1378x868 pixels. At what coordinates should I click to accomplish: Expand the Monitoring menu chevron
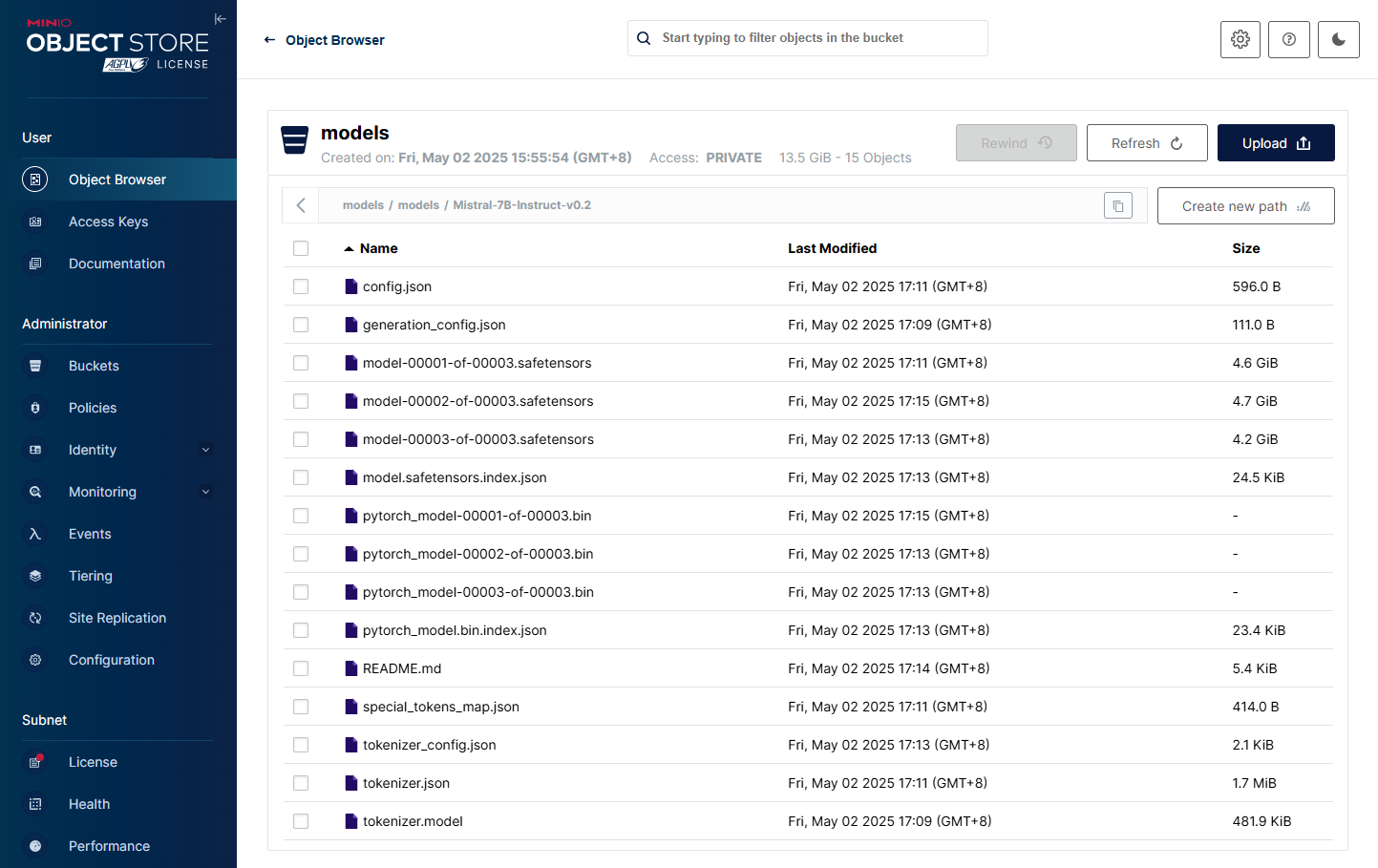click(x=205, y=492)
